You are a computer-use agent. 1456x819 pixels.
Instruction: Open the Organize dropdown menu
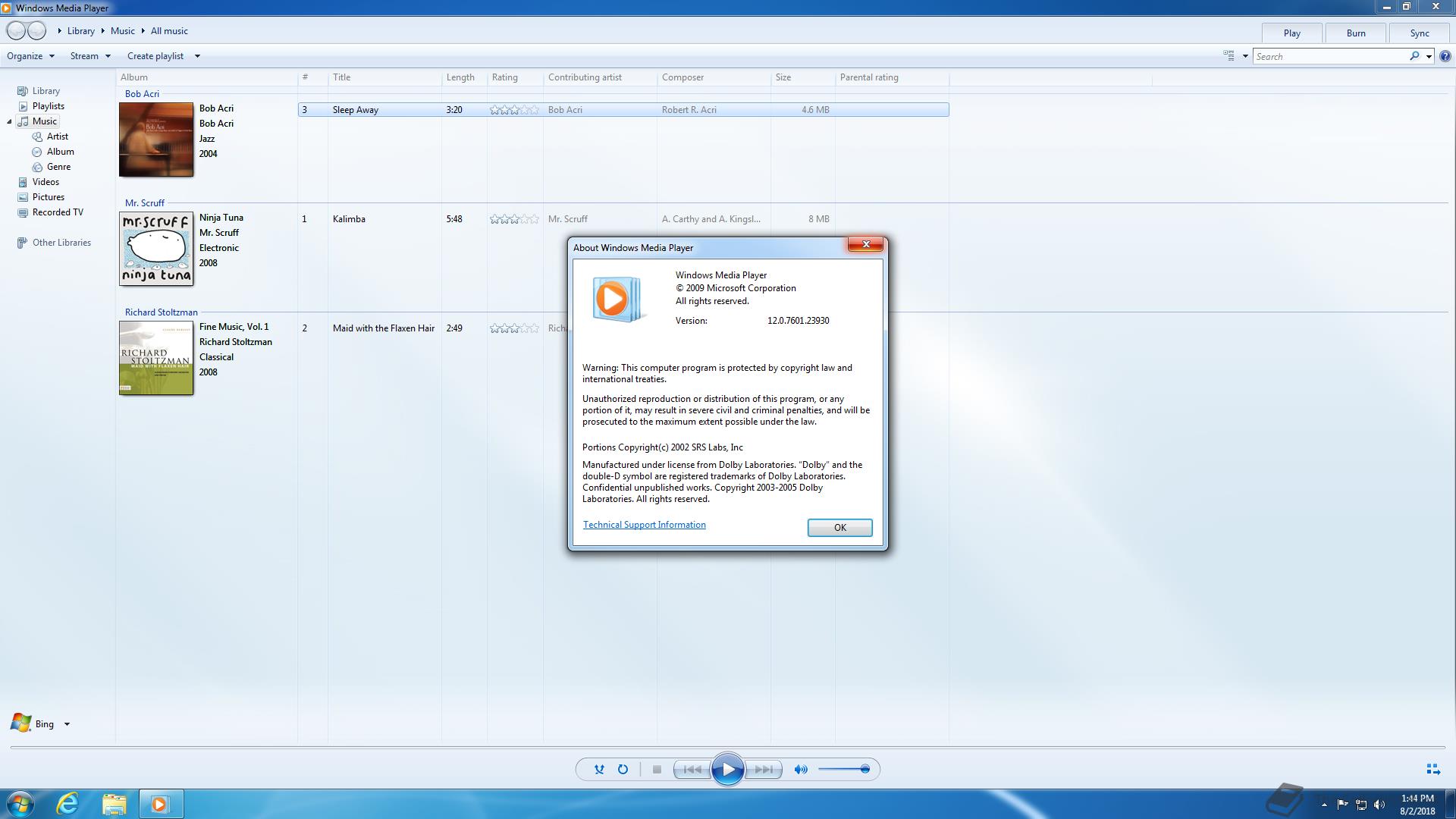click(30, 56)
